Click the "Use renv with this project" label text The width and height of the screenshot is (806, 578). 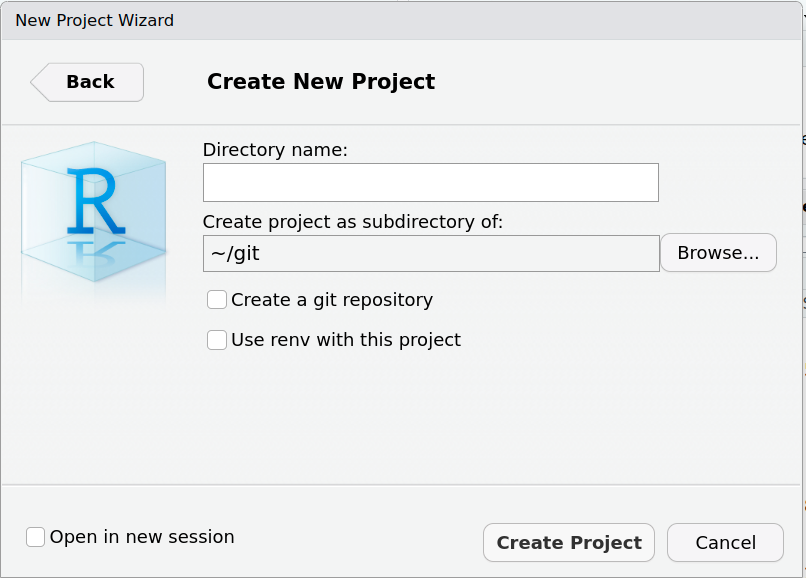[345, 340]
